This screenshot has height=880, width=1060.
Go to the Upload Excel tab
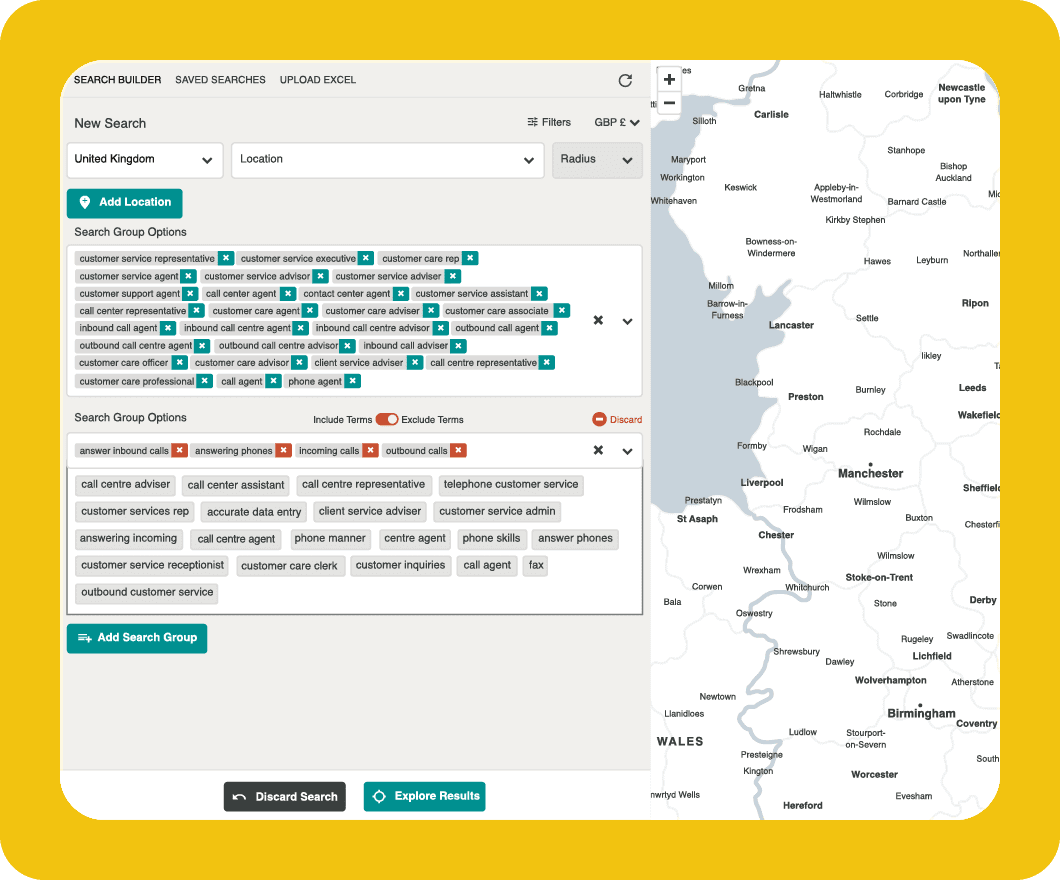(318, 80)
